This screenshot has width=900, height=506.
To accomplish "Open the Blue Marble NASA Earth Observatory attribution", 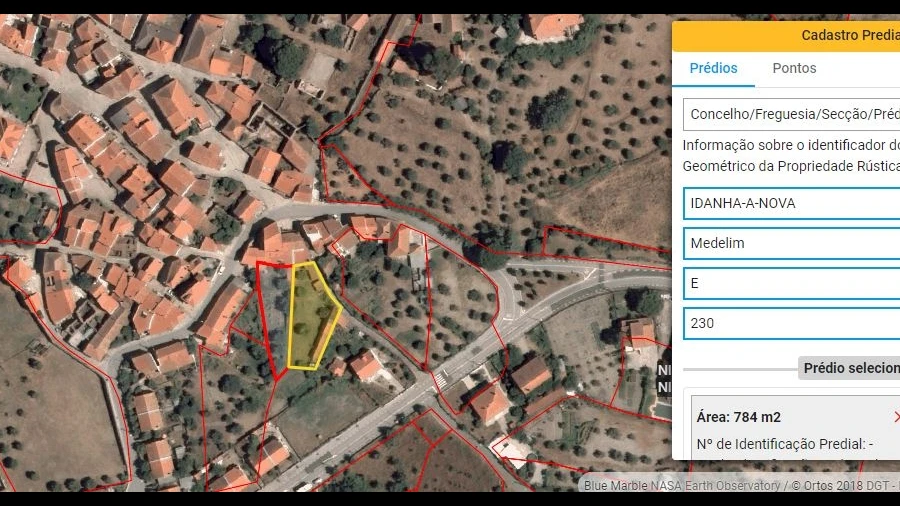I will [x=681, y=486].
